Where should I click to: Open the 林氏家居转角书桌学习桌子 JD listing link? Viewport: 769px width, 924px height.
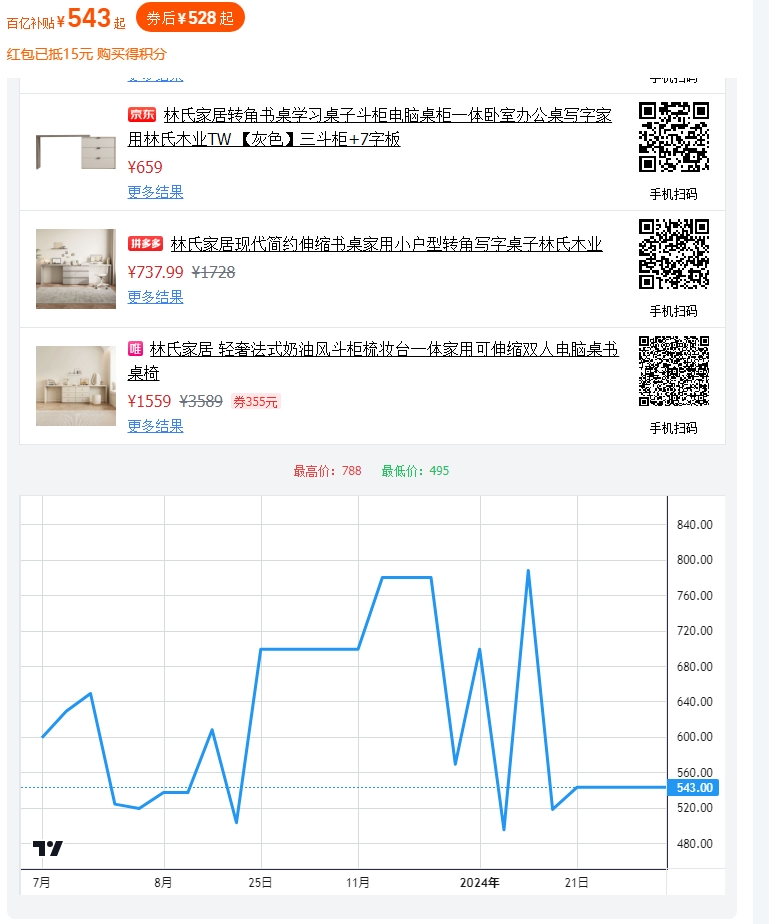369,127
